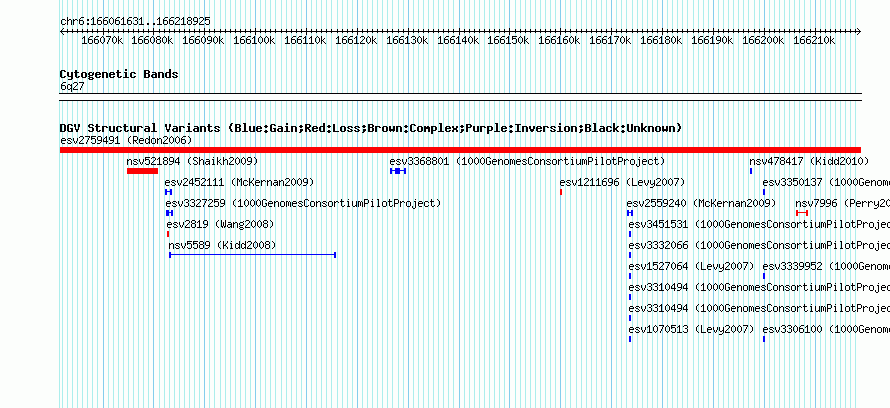This screenshot has height=408, width=890.
Task: Click the 166180k scale label
Action: 661,40
